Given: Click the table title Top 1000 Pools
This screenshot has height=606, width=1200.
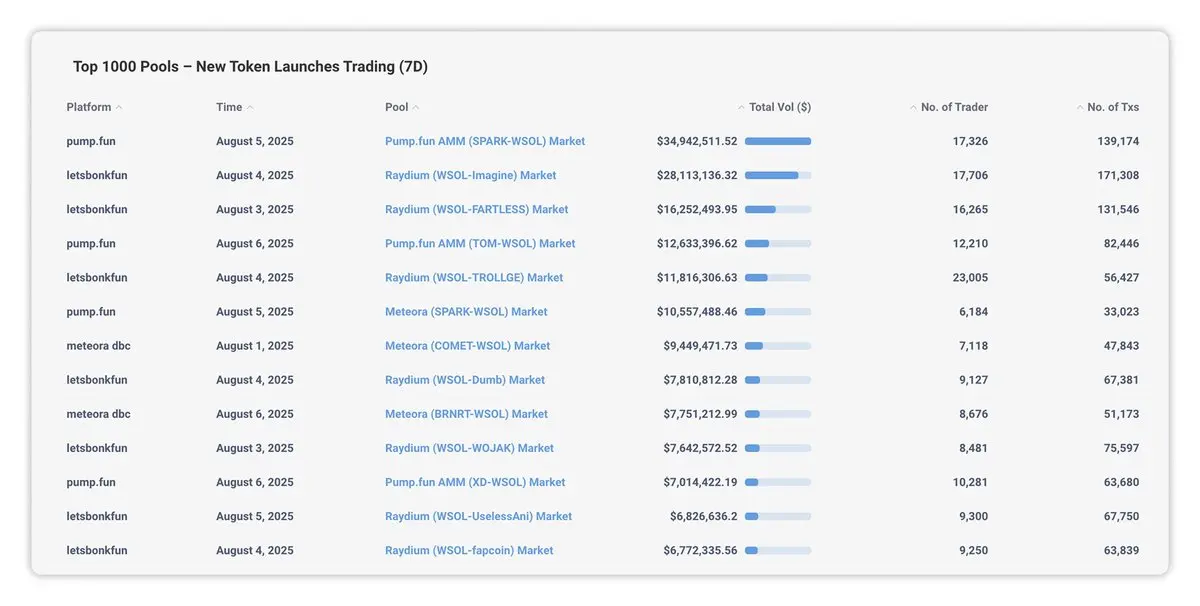Looking at the screenshot, I should tap(250, 67).
